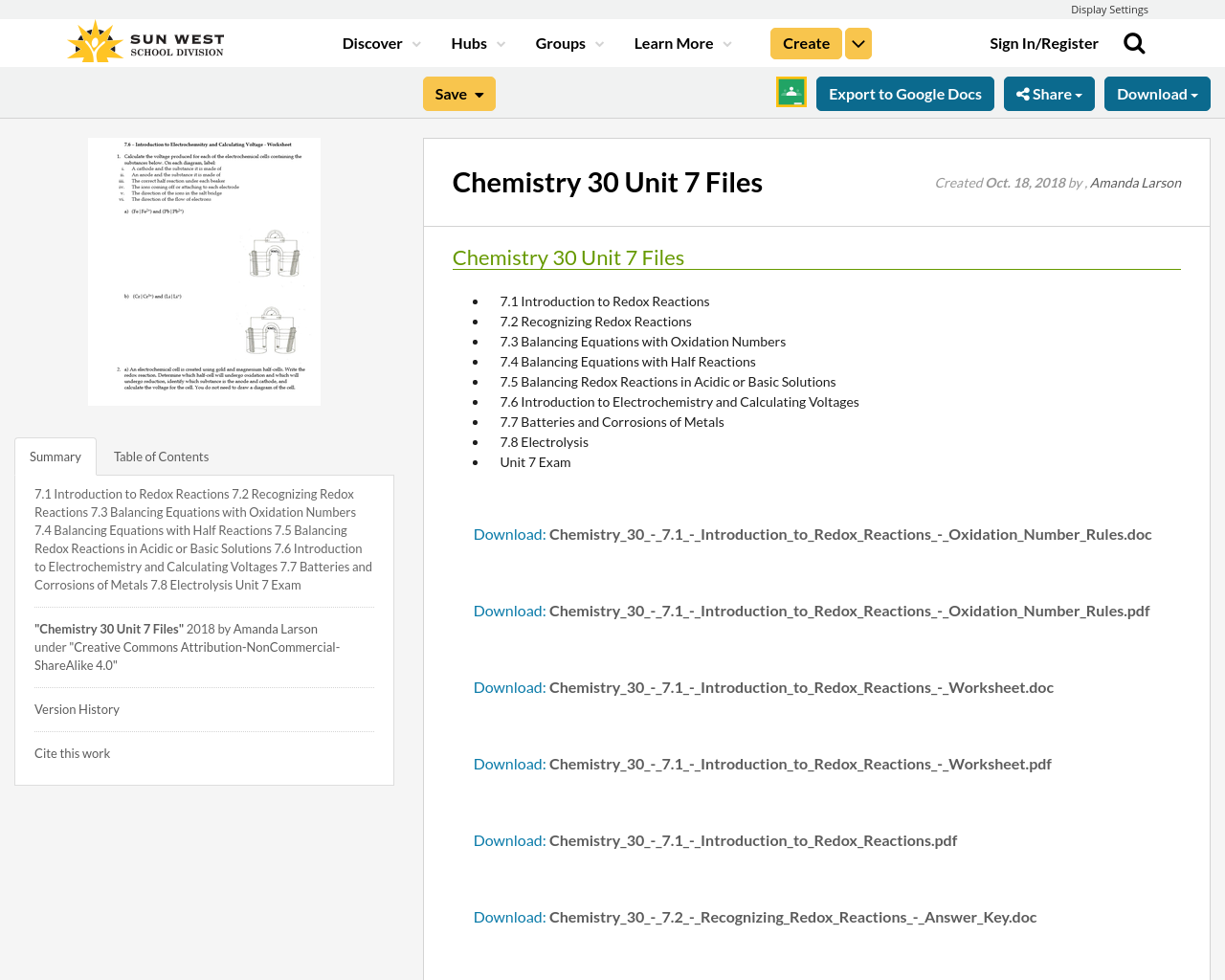Open the Share dropdown
Screen dimensions: 1225x980
click(x=1049, y=94)
